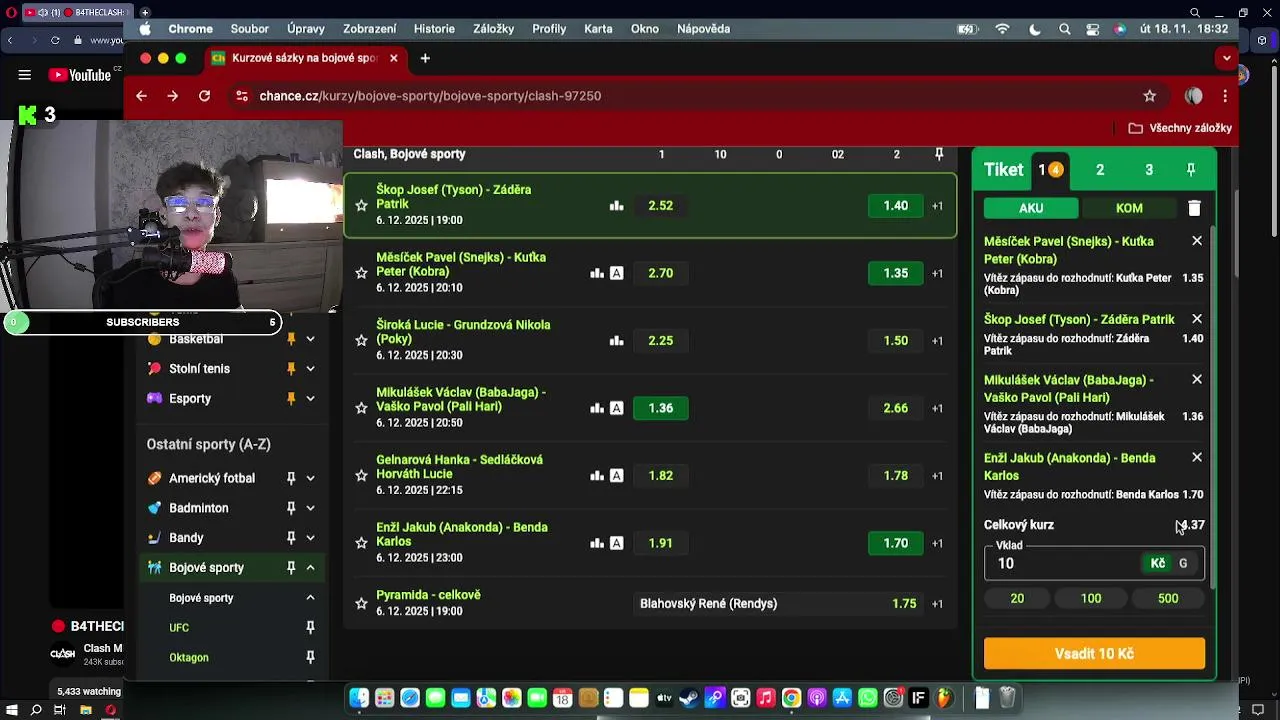Expand the Bandy category
The image size is (1280, 720).
point(310,538)
